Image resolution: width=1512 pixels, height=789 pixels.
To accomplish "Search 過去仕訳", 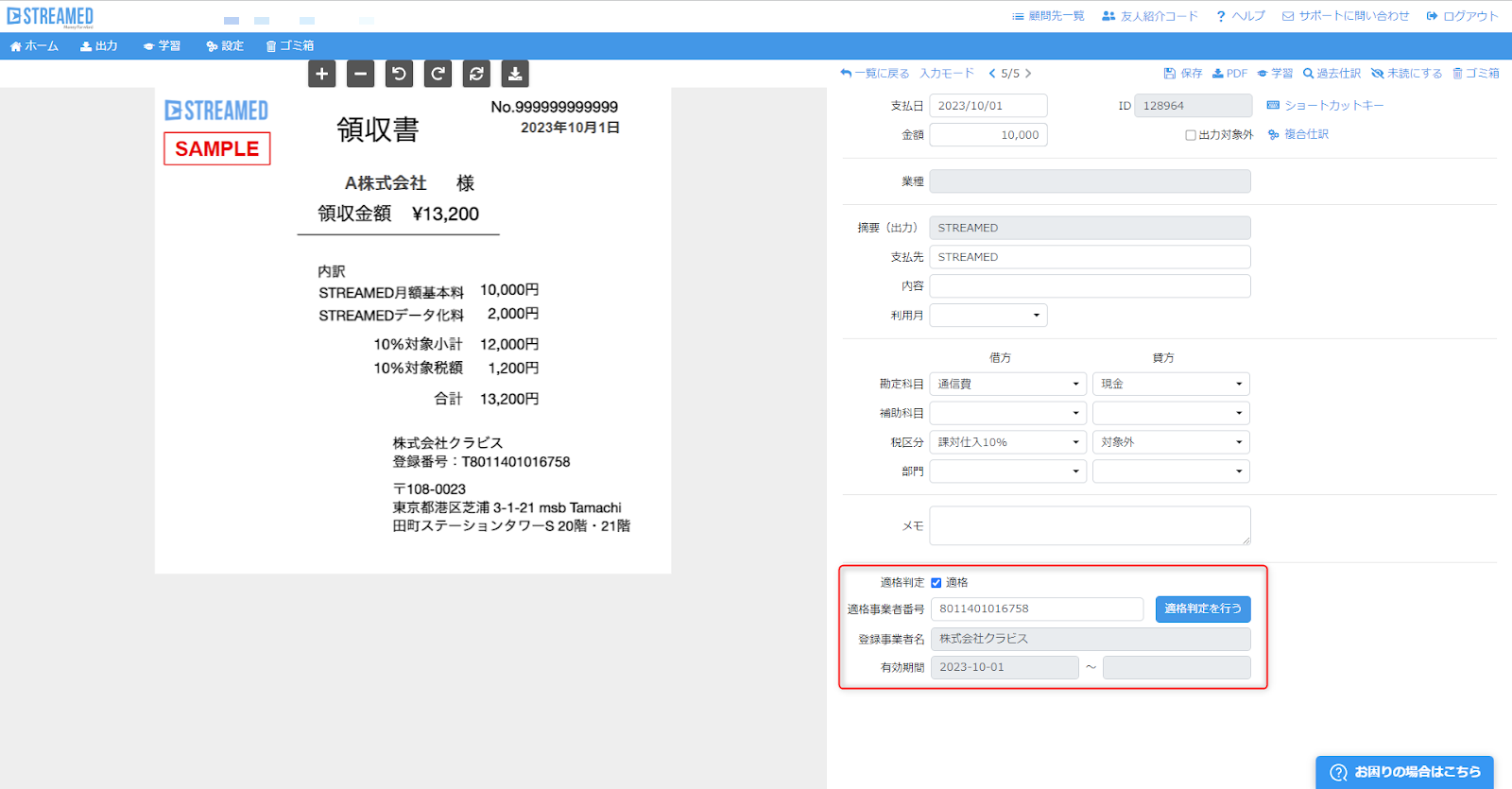I will click(1332, 74).
